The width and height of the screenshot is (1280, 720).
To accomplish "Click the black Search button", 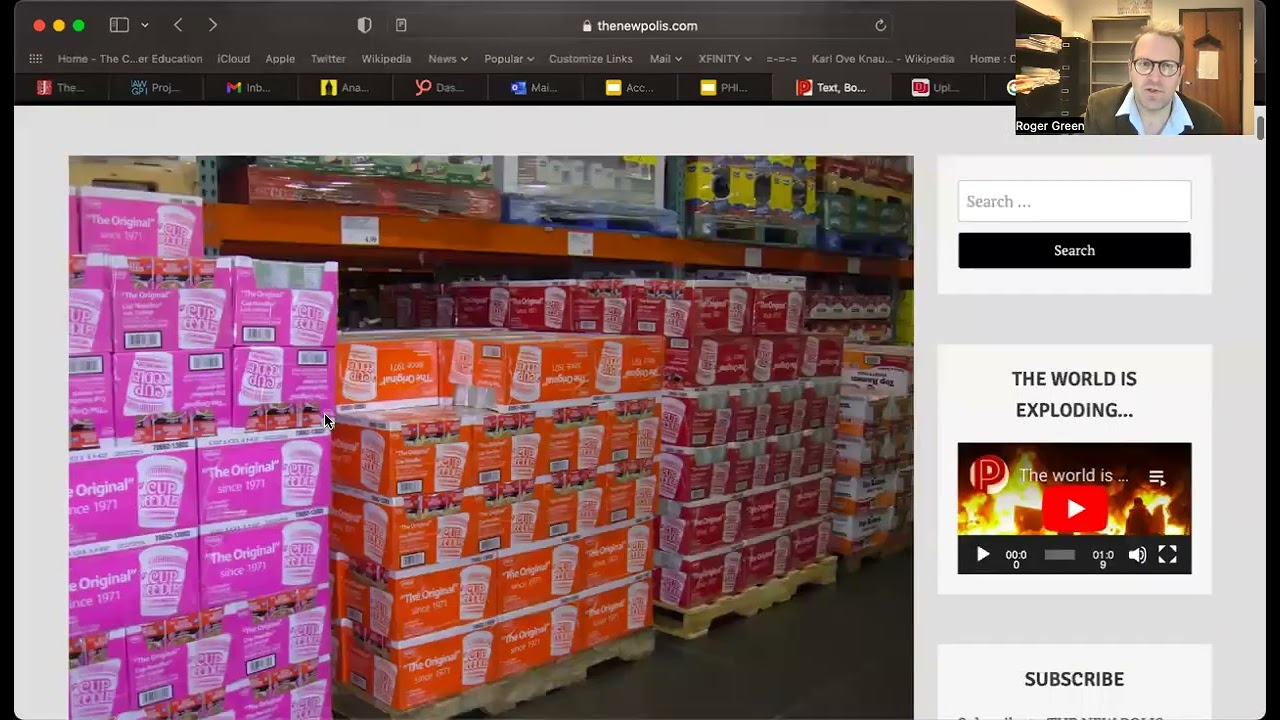I will 1074,250.
